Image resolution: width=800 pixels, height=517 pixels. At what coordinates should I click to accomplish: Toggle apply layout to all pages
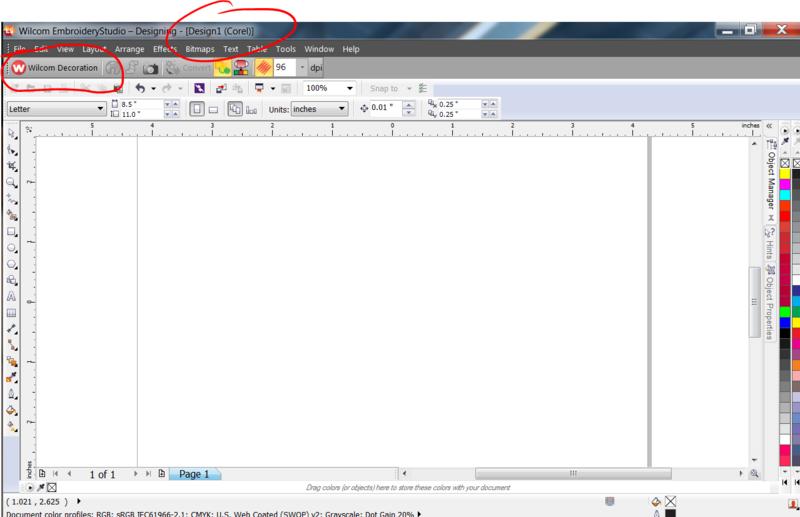coord(235,109)
